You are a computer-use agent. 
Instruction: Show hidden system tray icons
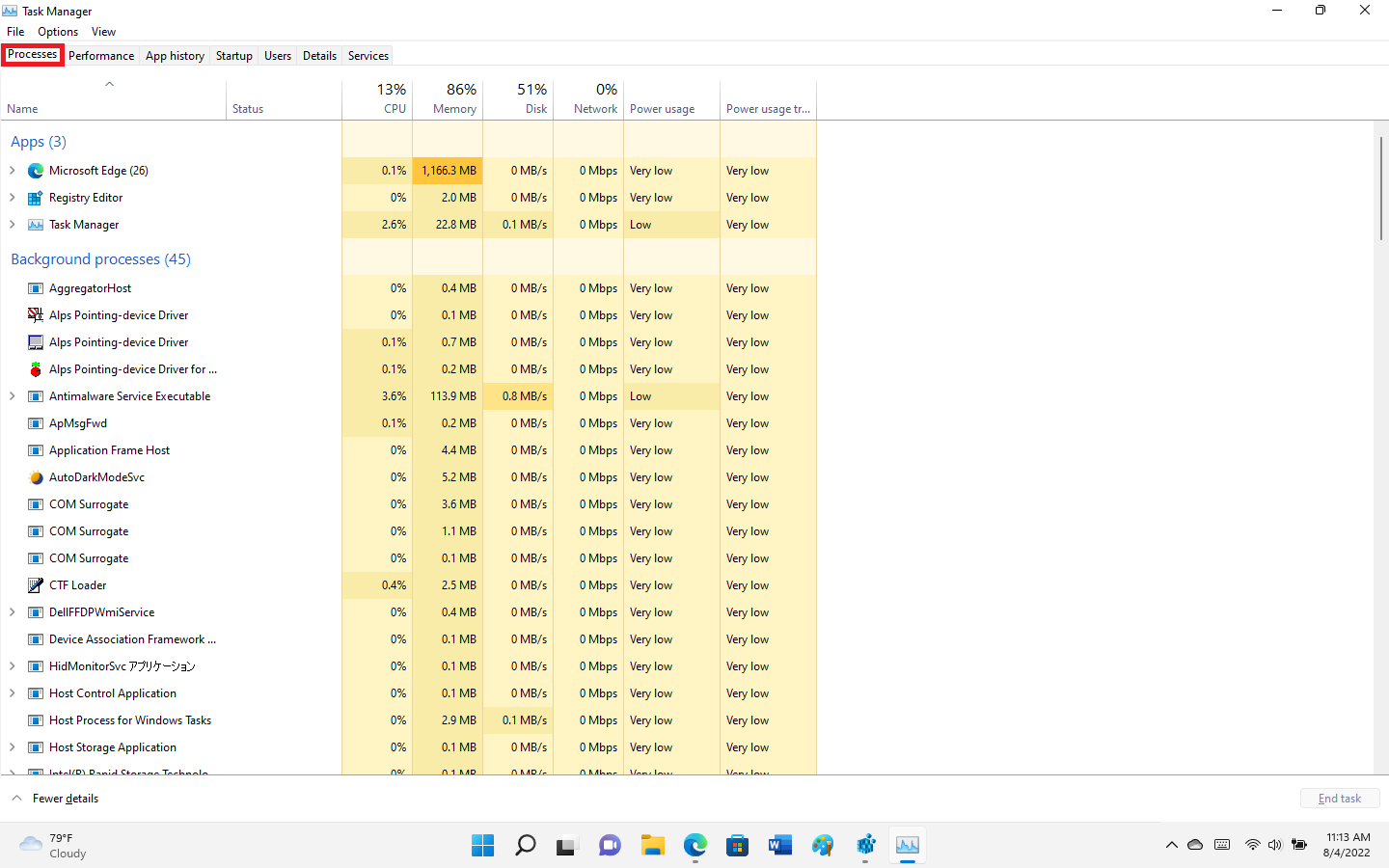tap(1172, 845)
